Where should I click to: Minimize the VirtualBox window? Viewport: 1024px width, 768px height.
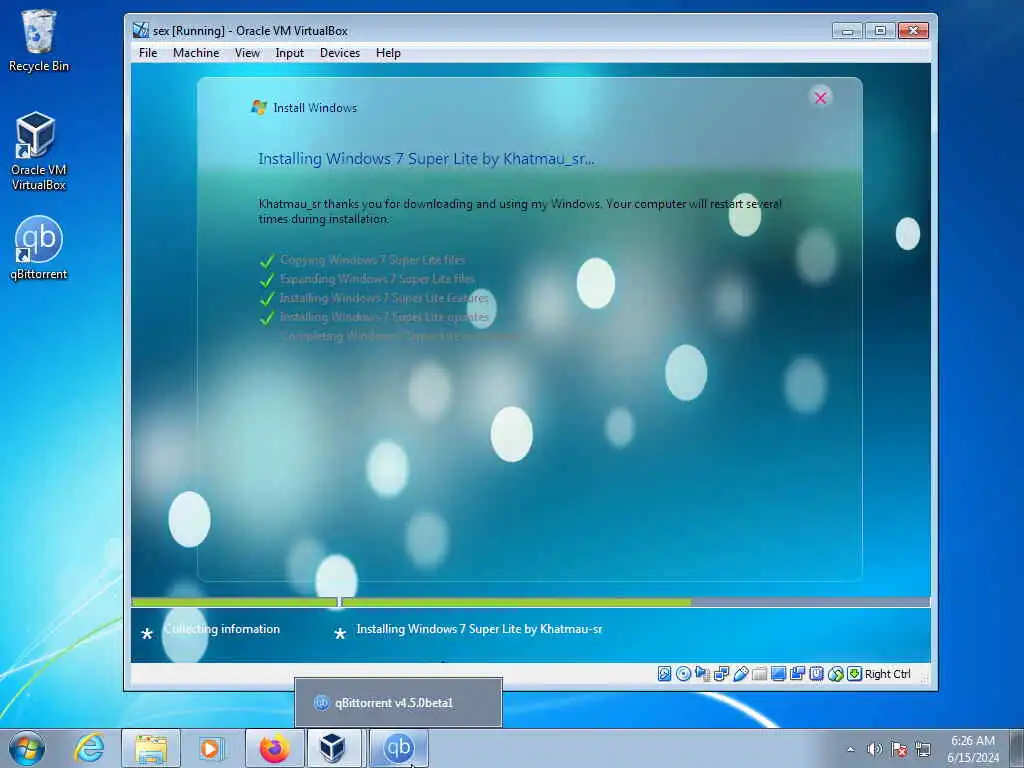click(847, 31)
